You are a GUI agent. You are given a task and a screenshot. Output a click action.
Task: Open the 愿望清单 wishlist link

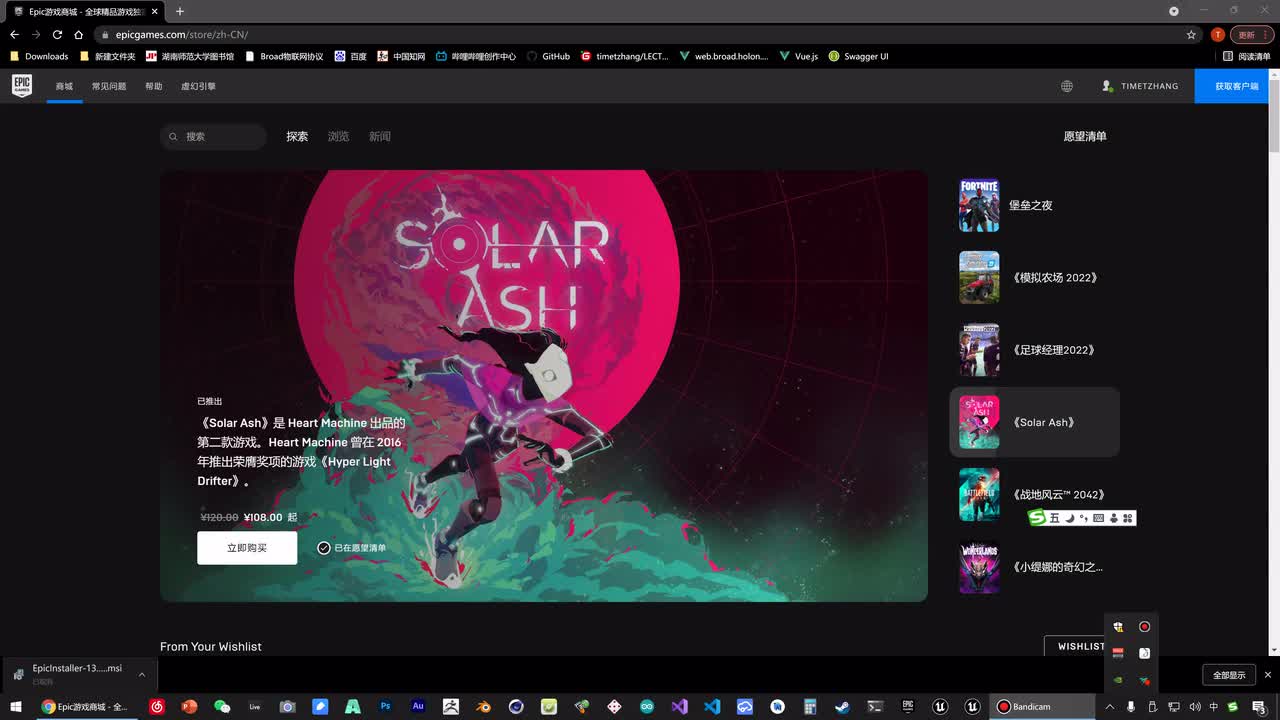pos(1085,136)
